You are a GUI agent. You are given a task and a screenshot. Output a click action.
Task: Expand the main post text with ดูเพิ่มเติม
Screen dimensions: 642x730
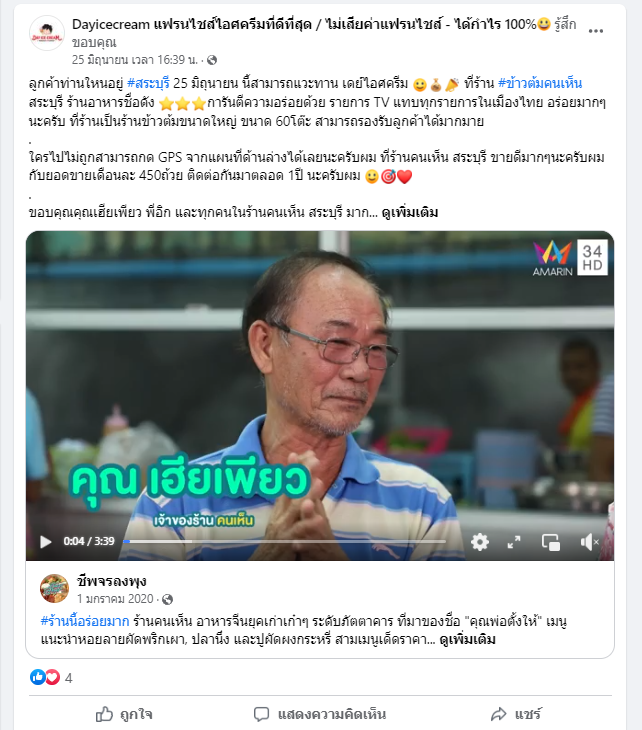tap(410, 213)
